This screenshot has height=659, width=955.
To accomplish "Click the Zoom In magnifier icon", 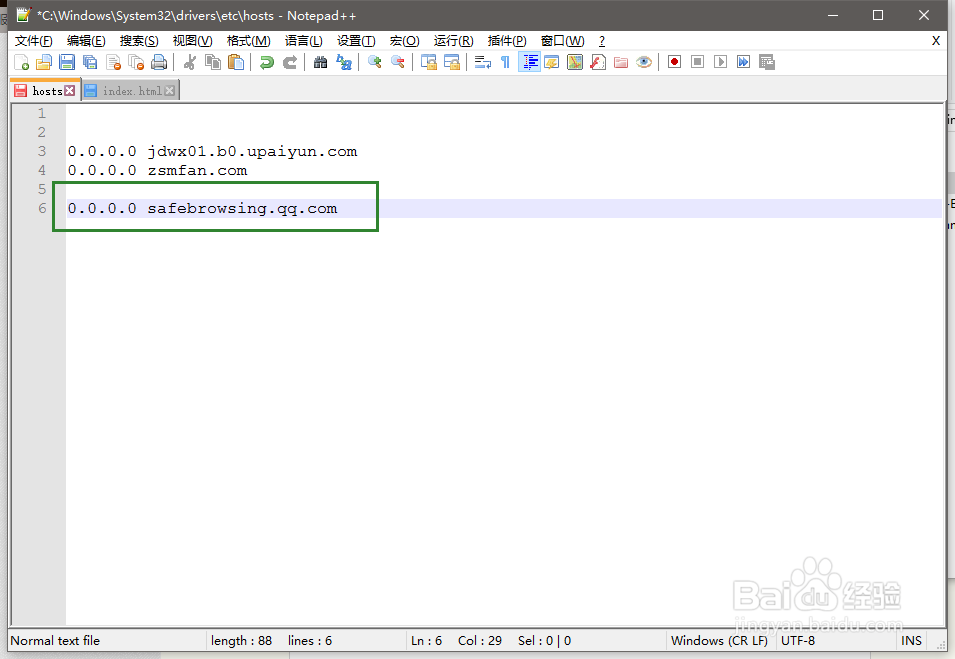I will pos(375,62).
